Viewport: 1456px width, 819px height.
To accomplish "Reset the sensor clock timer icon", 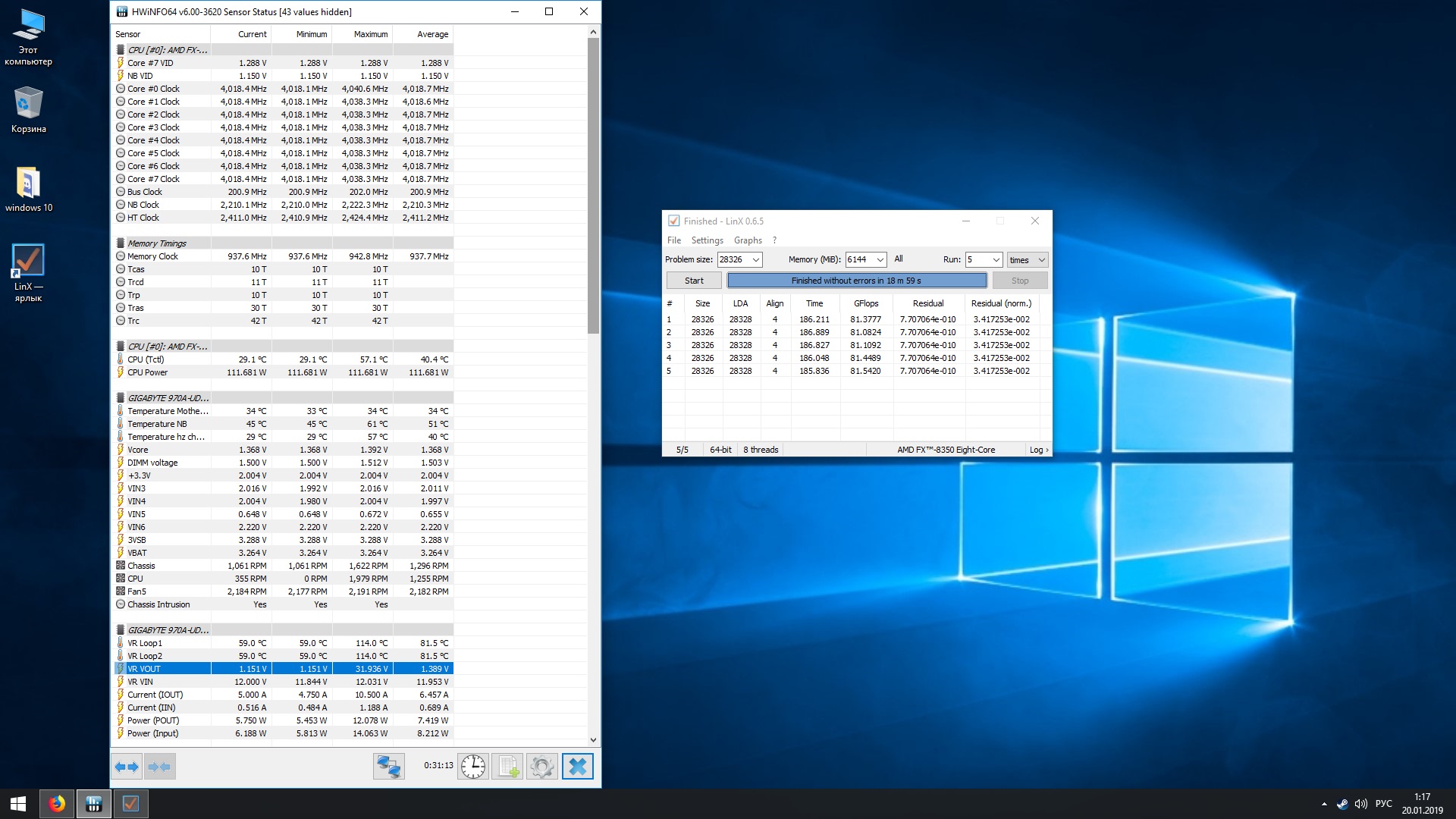I will pyautogui.click(x=473, y=767).
